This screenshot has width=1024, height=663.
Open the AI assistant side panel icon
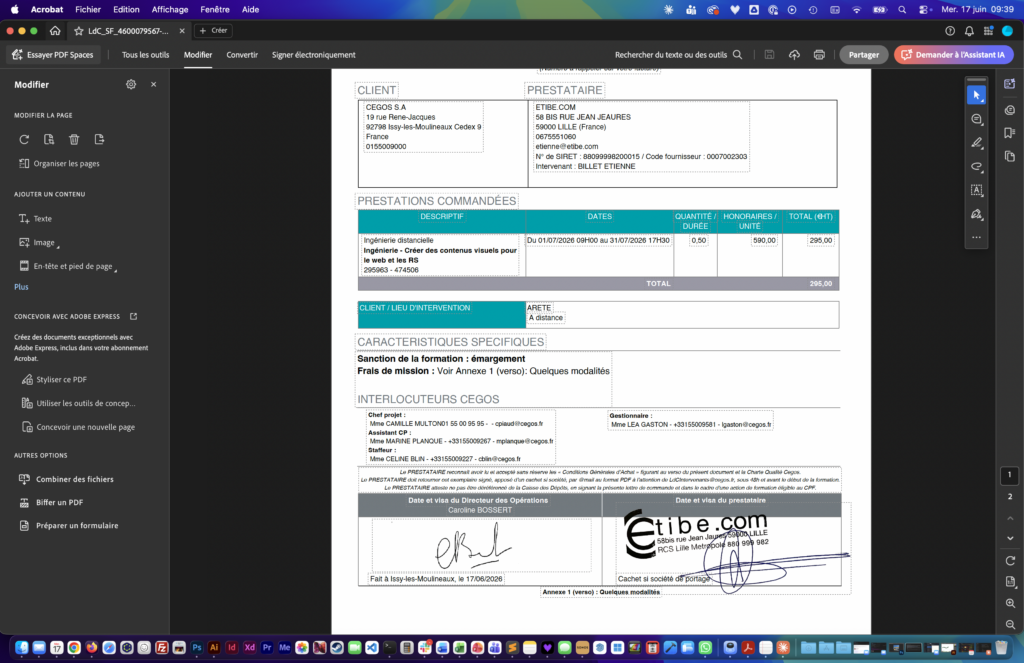(x=1010, y=84)
